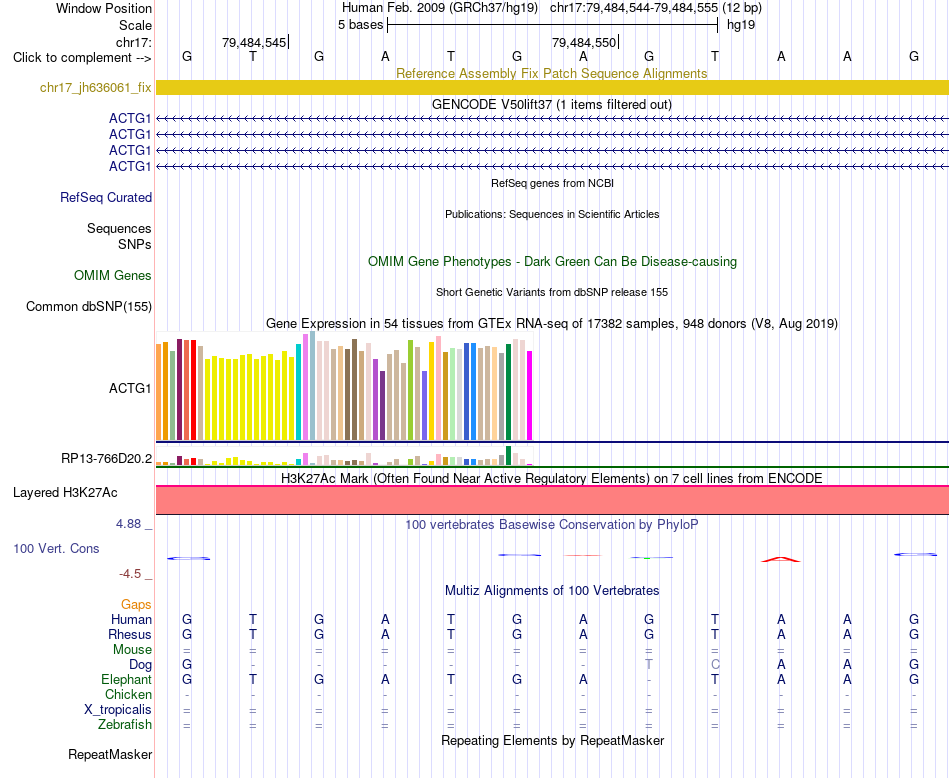Click the H3K27Ac Mark ENCODE track title
Image resolution: width=950 pixels, height=778 pixels.
[552, 478]
